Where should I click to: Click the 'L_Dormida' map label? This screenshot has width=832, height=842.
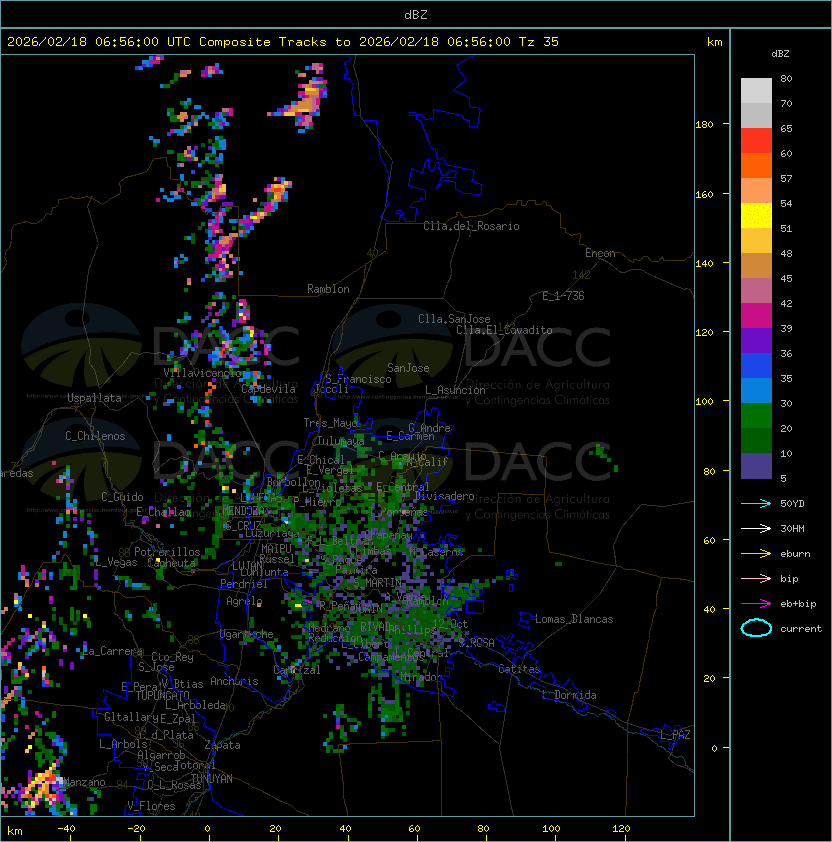point(569,695)
